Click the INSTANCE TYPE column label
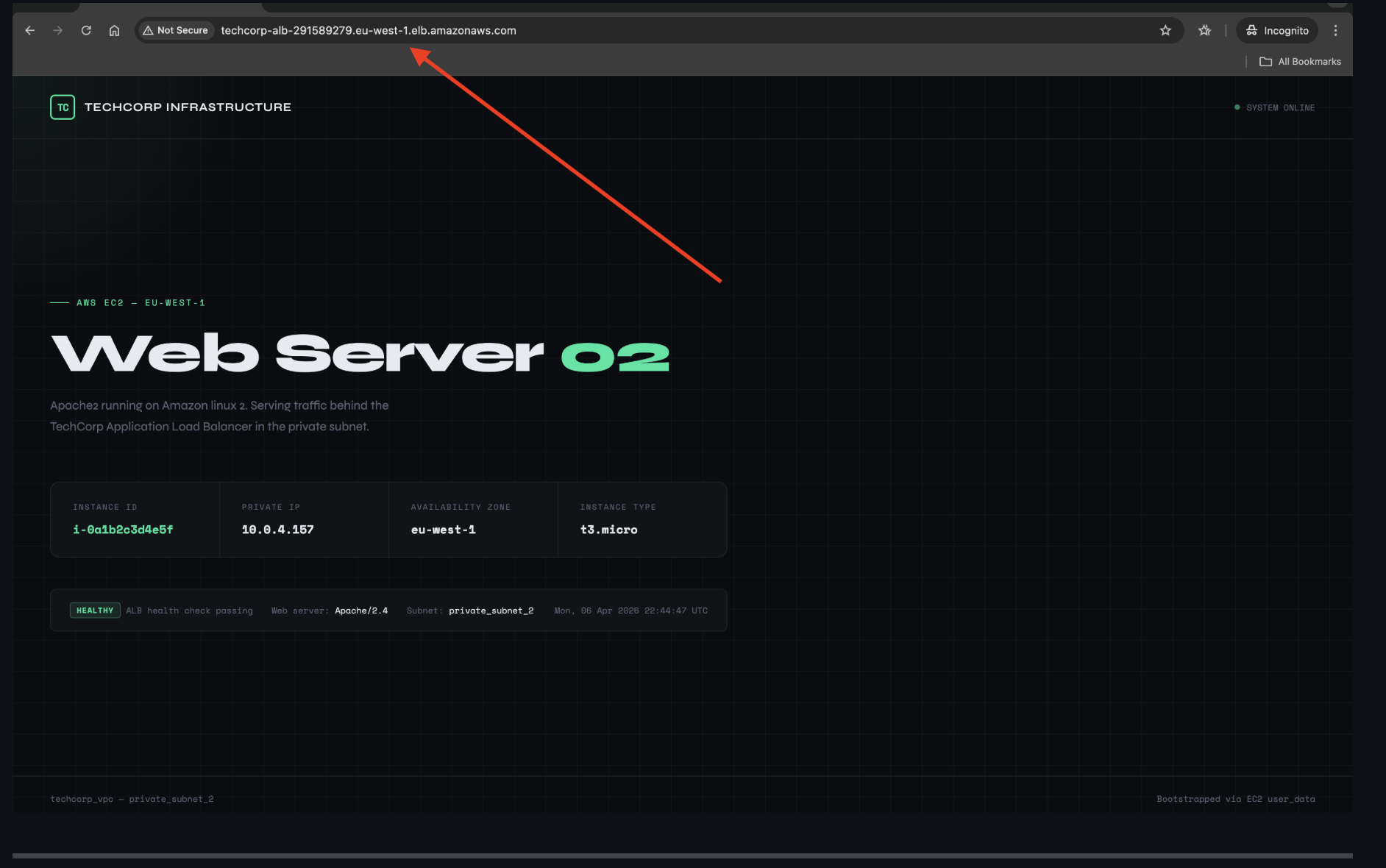 (618, 507)
